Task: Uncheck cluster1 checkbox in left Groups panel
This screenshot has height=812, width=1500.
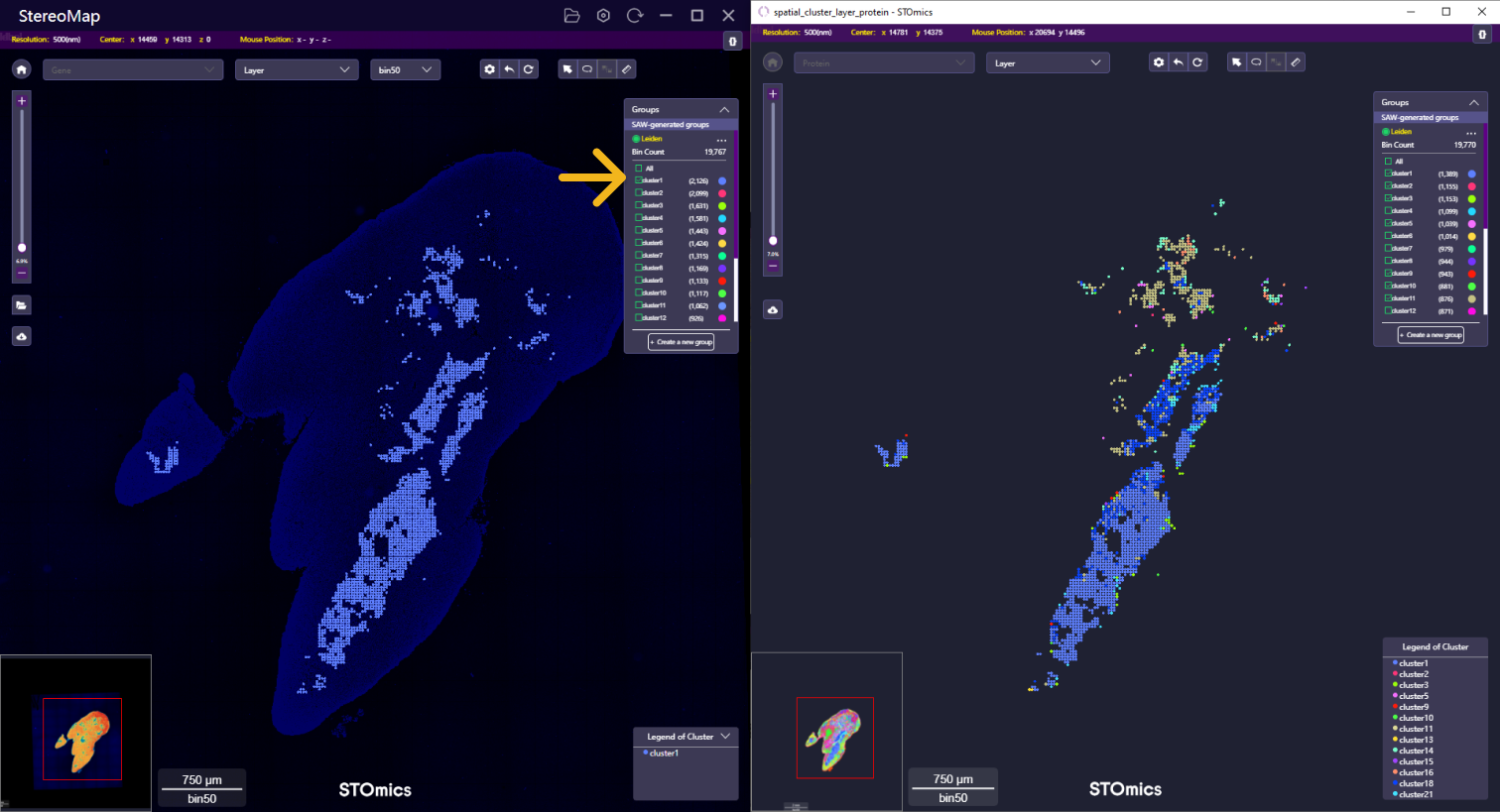Action: click(639, 180)
